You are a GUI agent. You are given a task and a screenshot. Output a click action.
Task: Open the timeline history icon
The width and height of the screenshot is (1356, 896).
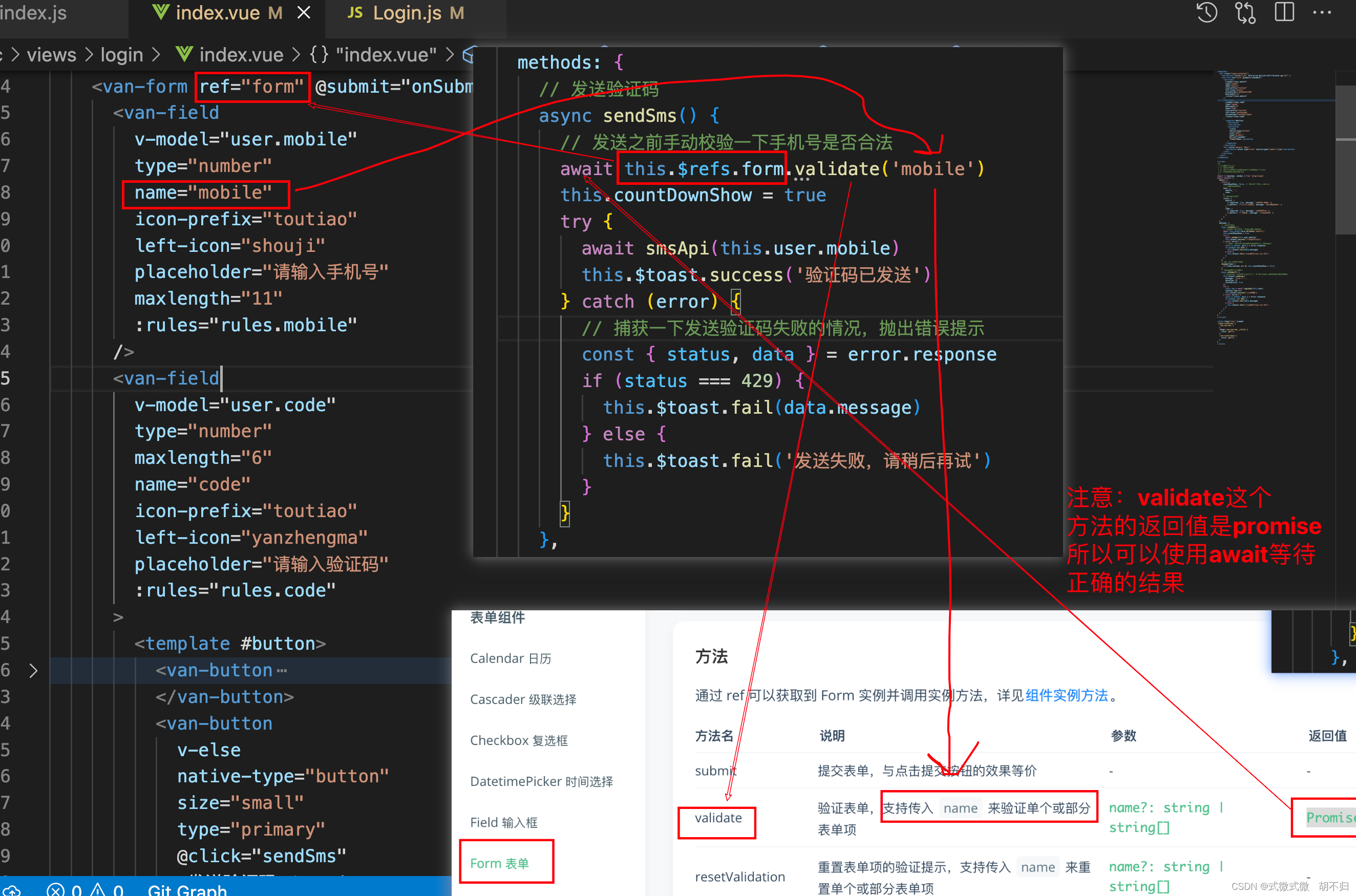[1207, 13]
